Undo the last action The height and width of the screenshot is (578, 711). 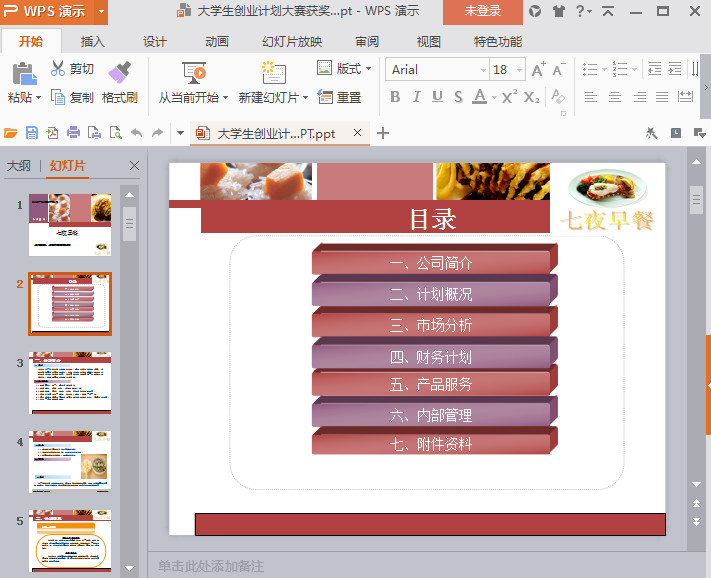point(136,133)
